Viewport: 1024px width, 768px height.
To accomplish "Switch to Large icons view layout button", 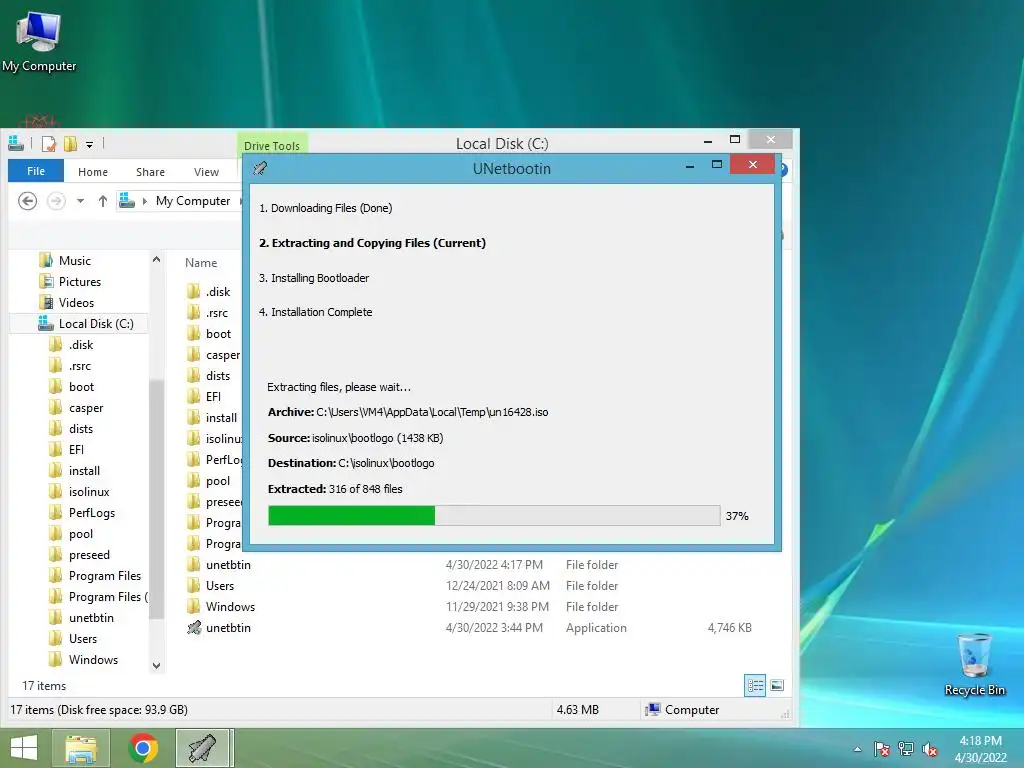I will pos(776,685).
